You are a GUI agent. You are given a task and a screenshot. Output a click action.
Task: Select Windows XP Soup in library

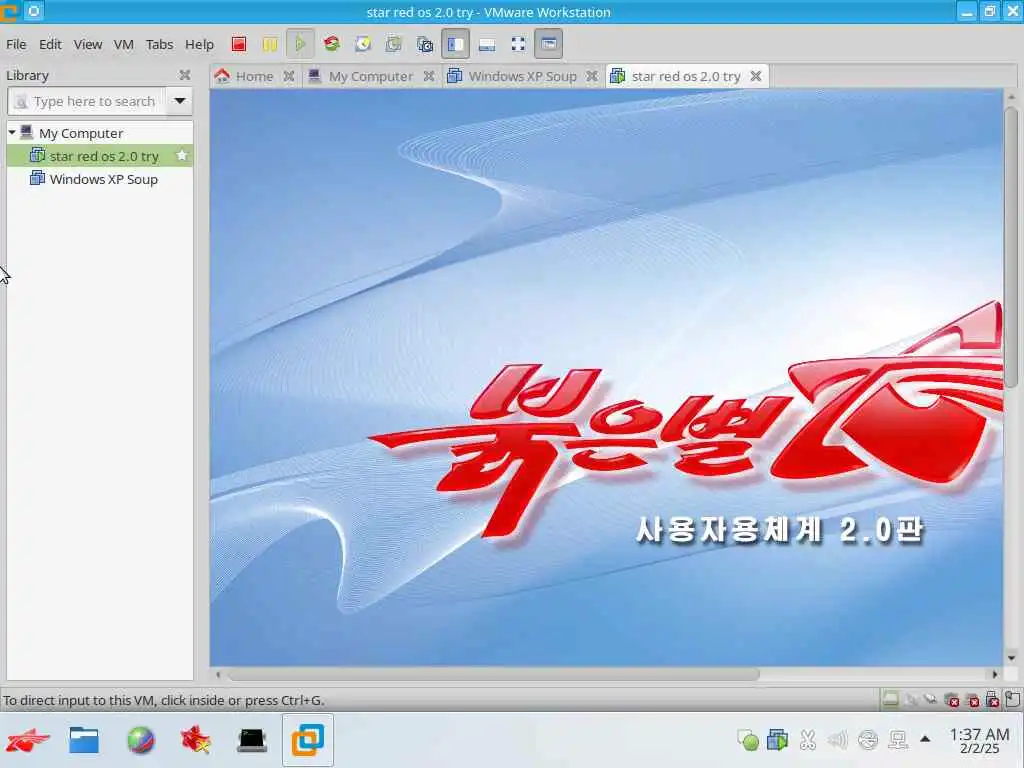(99, 179)
